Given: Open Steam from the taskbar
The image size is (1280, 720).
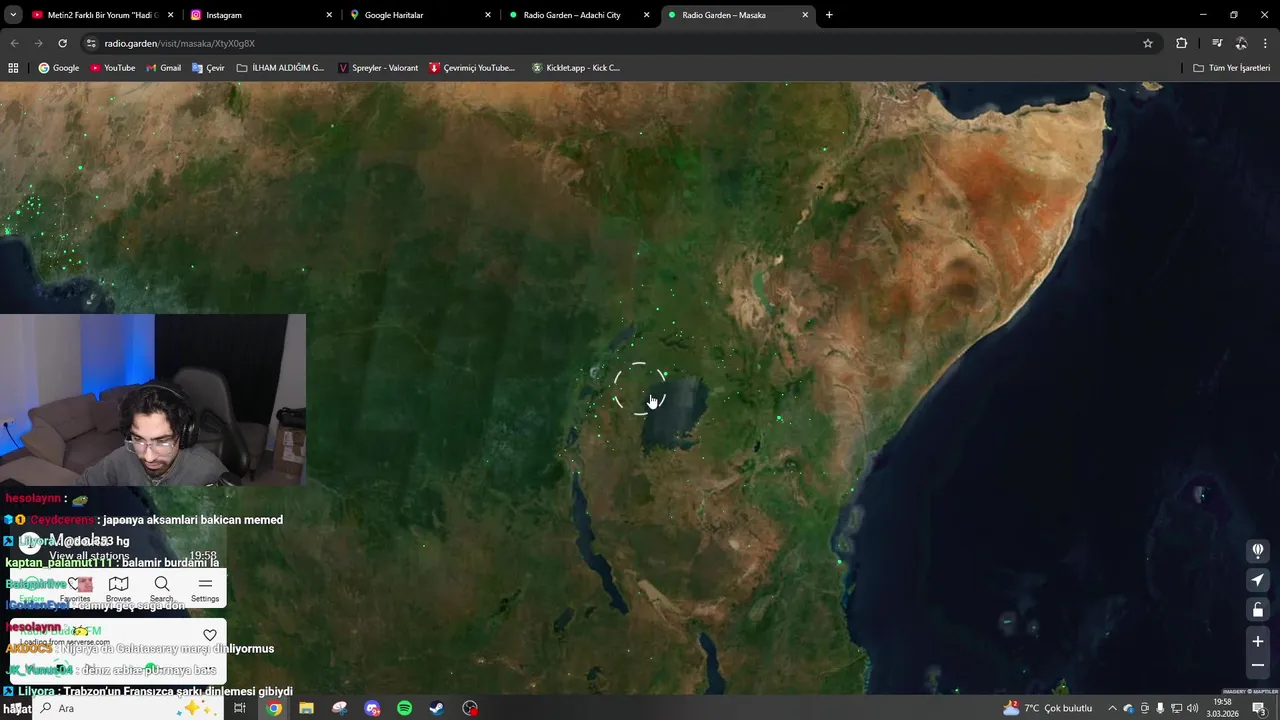Looking at the screenshot, I should point(437,708).
